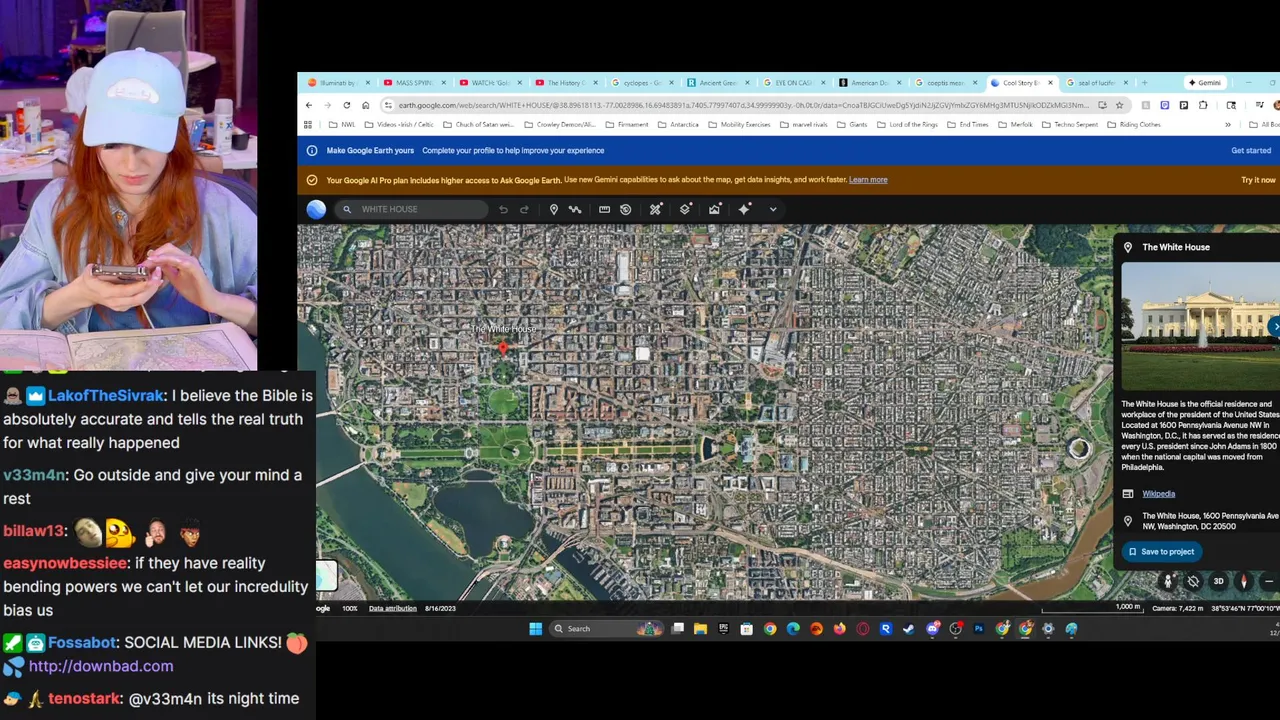The height and width of the screenshot is (720, 1280).
Task: Open the Firmament bookmarks folder
Action: click(x=626, y=125)
